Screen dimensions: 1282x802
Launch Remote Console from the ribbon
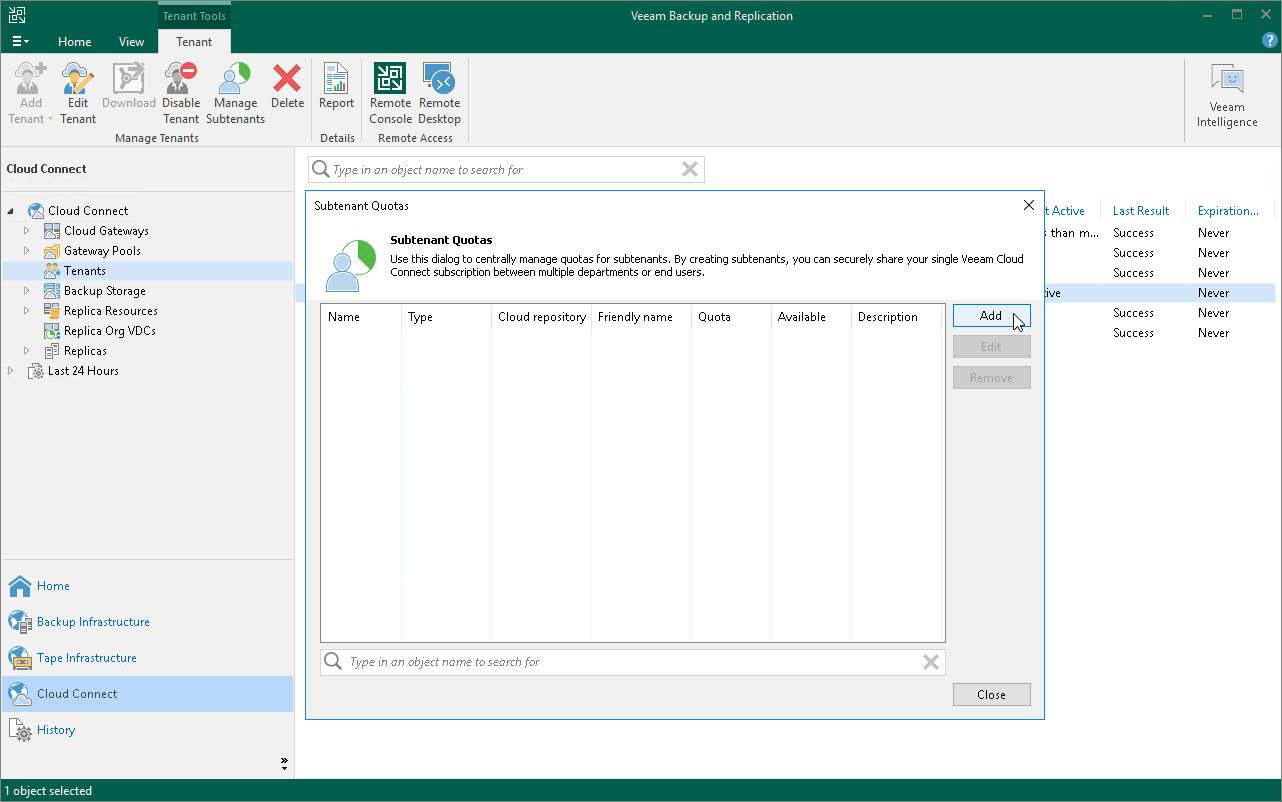(390, 93)
